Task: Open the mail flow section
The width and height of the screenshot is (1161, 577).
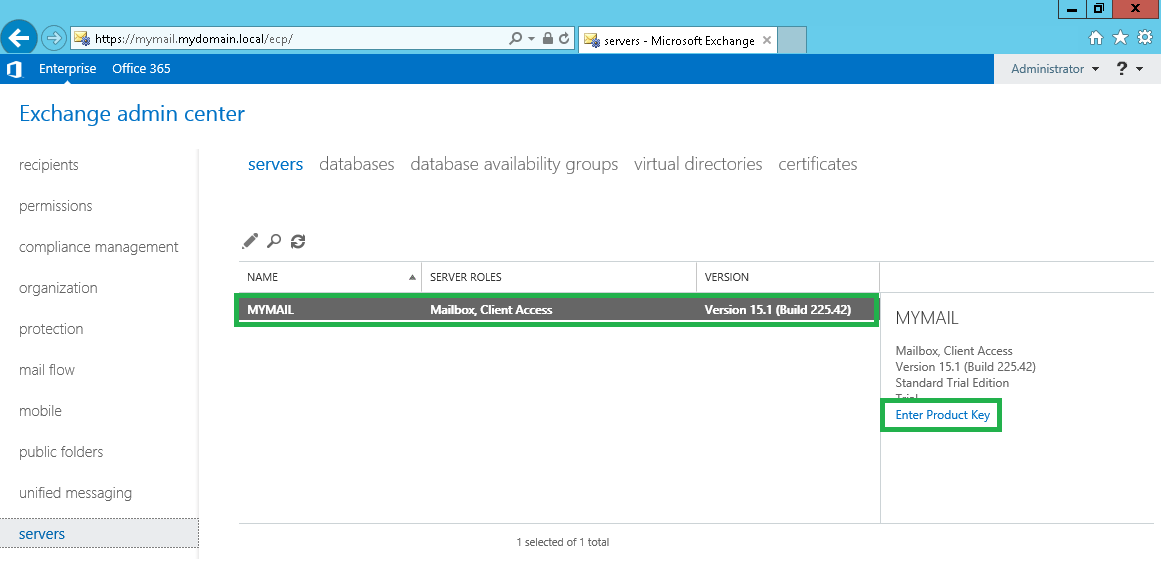Action: (47, 370)
